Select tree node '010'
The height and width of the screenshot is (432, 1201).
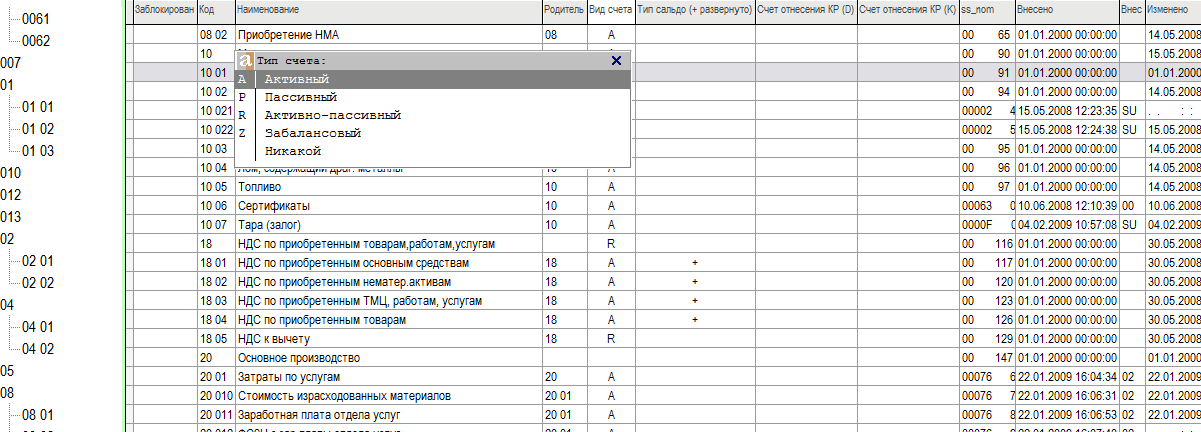click(x=10, y=173)
